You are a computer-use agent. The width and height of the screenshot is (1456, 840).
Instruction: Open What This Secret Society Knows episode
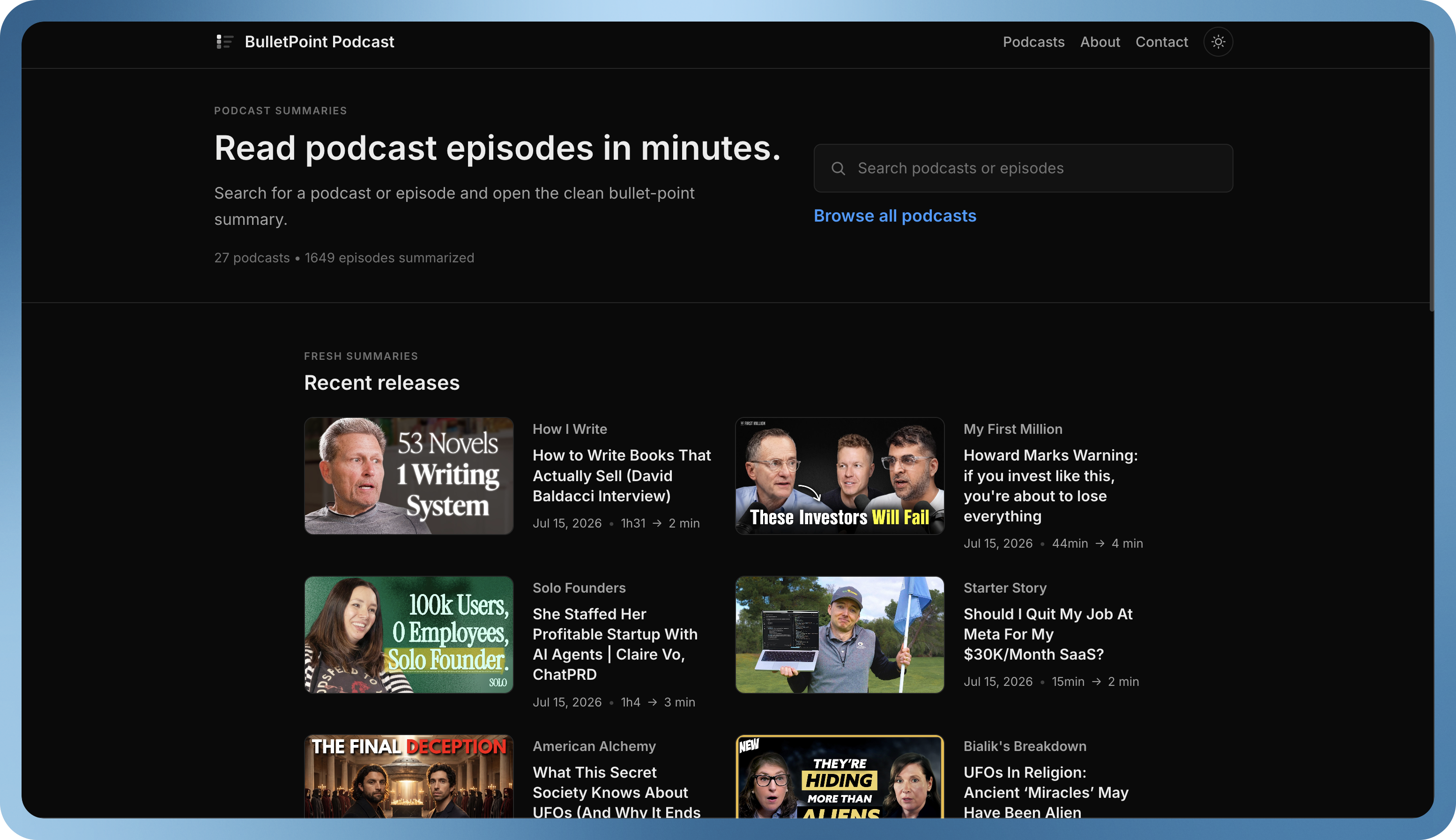616,792
